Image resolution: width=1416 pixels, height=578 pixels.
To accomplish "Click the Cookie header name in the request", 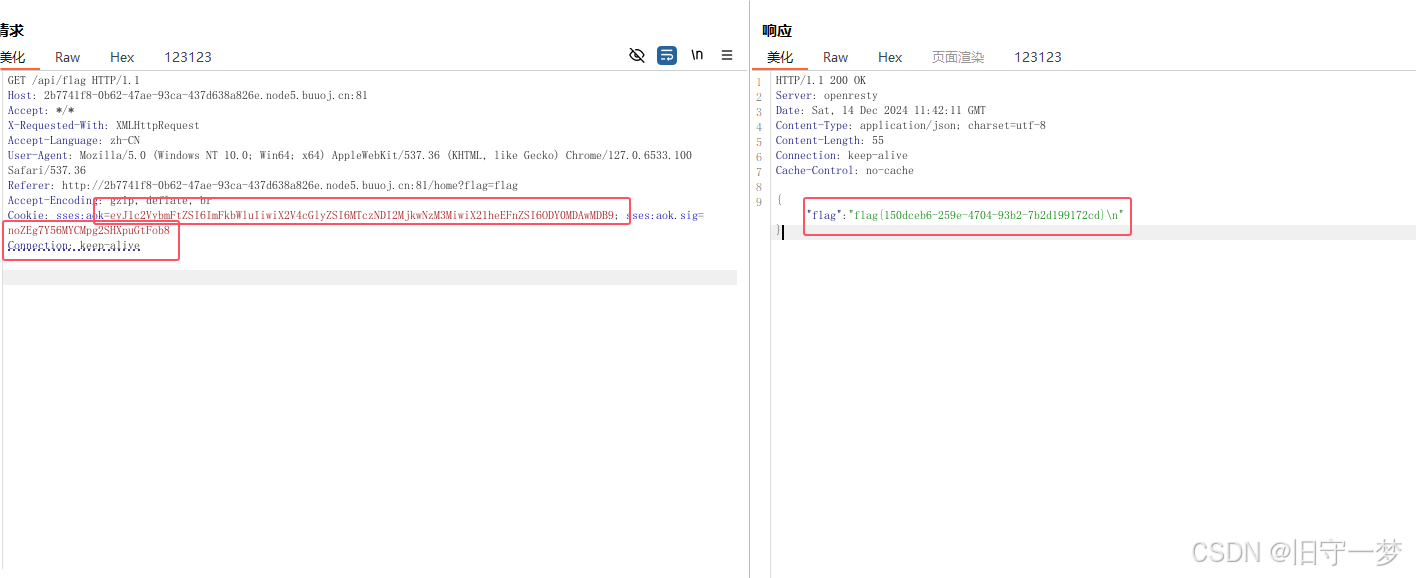I will click(x=26, y=215).
